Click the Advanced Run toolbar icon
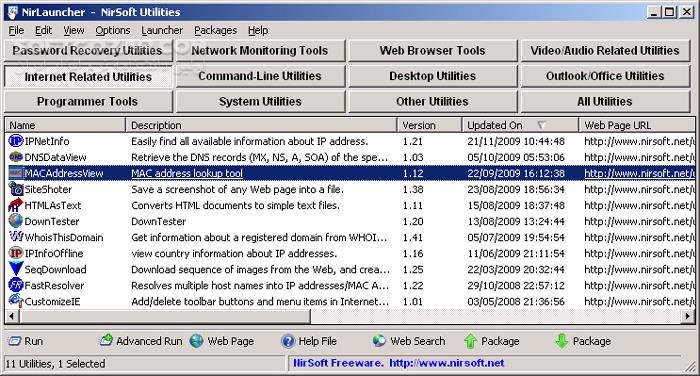This screenshot has width=700, height=376. pos(106,341)
